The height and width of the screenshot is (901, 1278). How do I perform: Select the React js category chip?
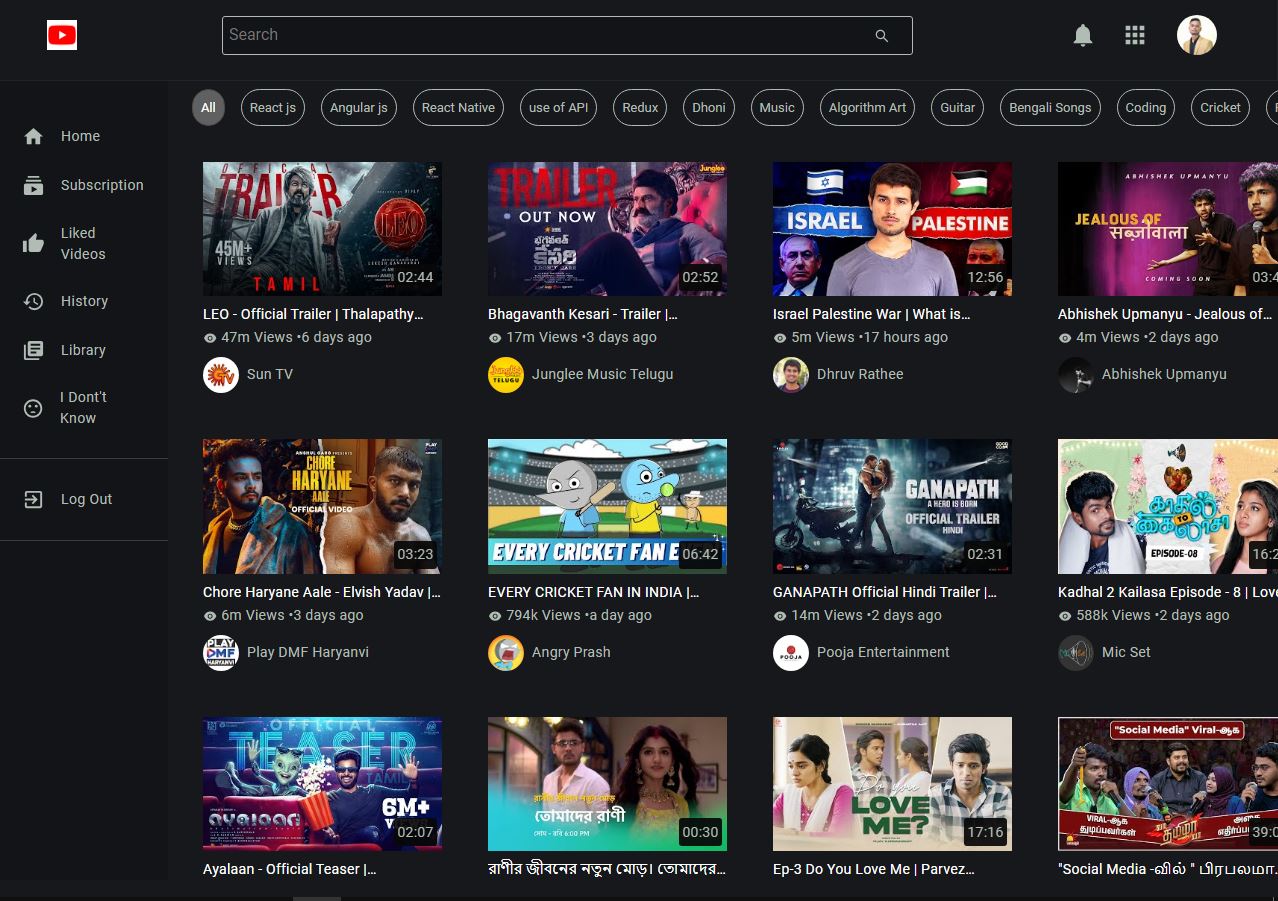point(273,108)
